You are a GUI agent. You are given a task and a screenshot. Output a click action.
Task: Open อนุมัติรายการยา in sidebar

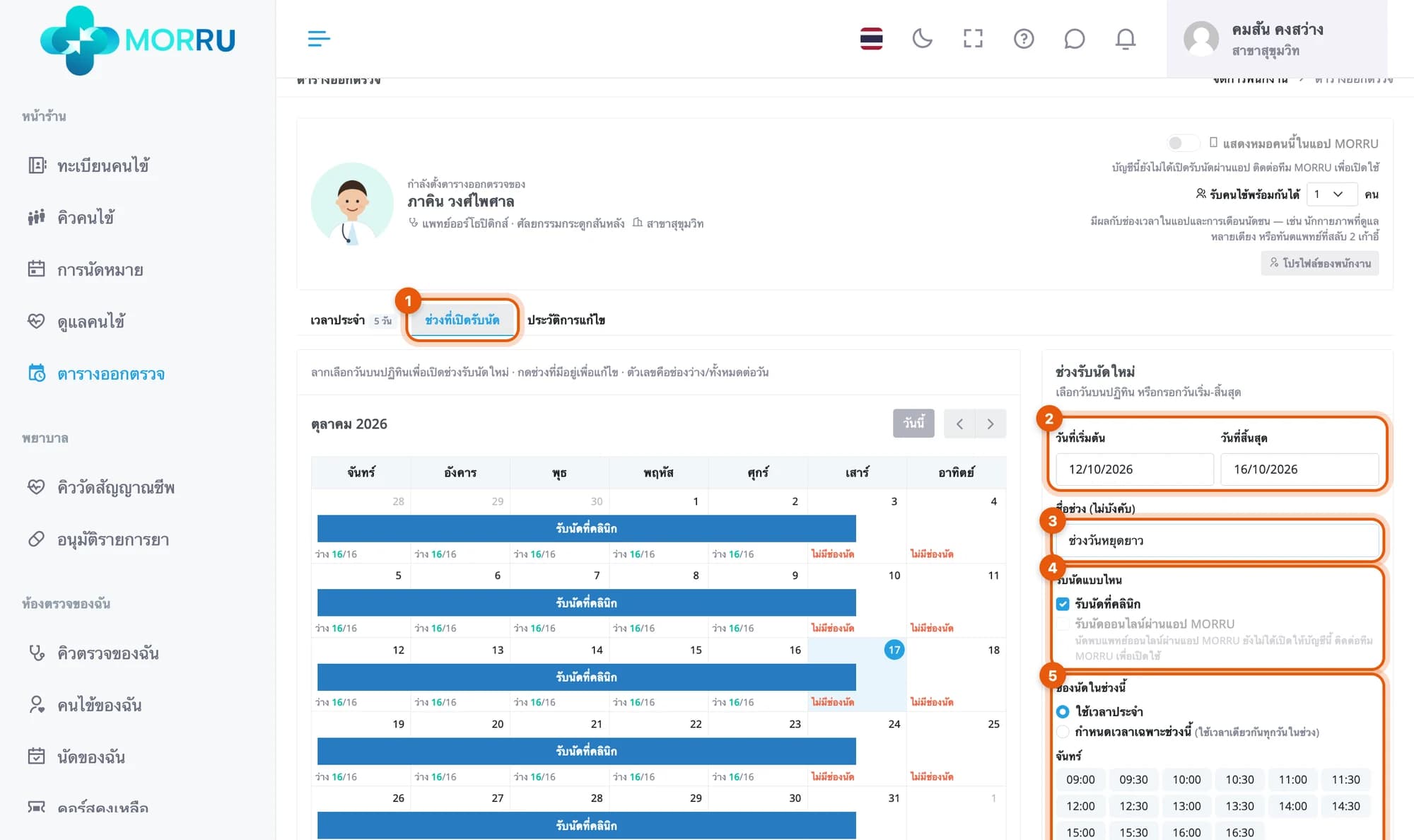point(99,539)
